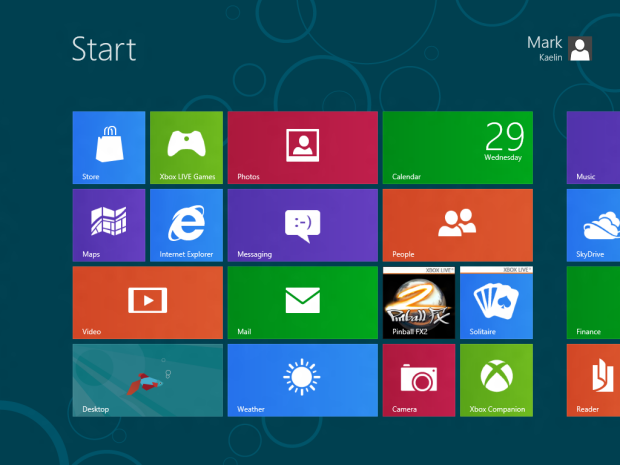Viewport: 620px width, 465px height.
Task: Open the SkyDrive tile
Action: [x=593, y=225]
